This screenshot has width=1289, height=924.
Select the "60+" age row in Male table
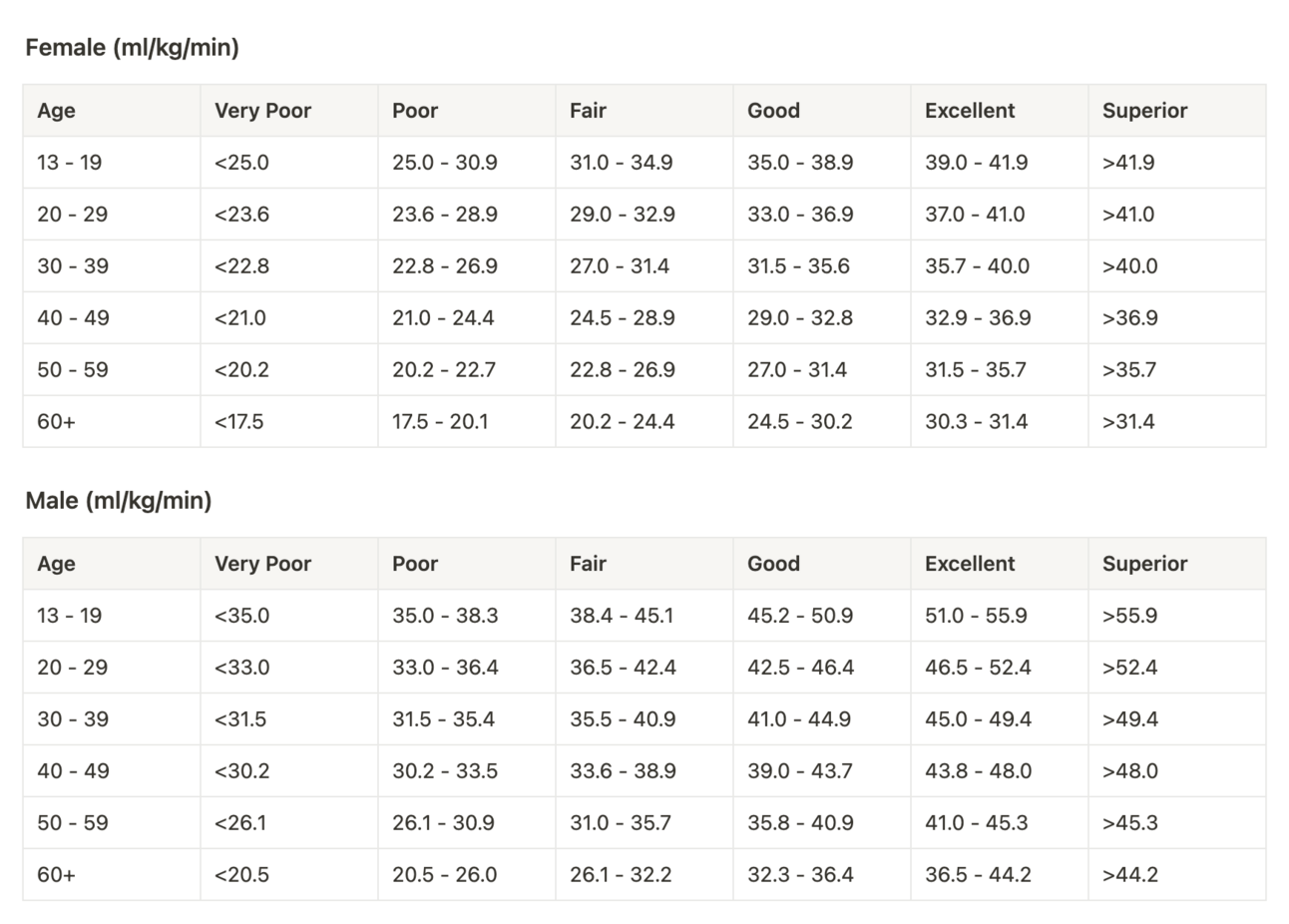(x=56, y=875)
